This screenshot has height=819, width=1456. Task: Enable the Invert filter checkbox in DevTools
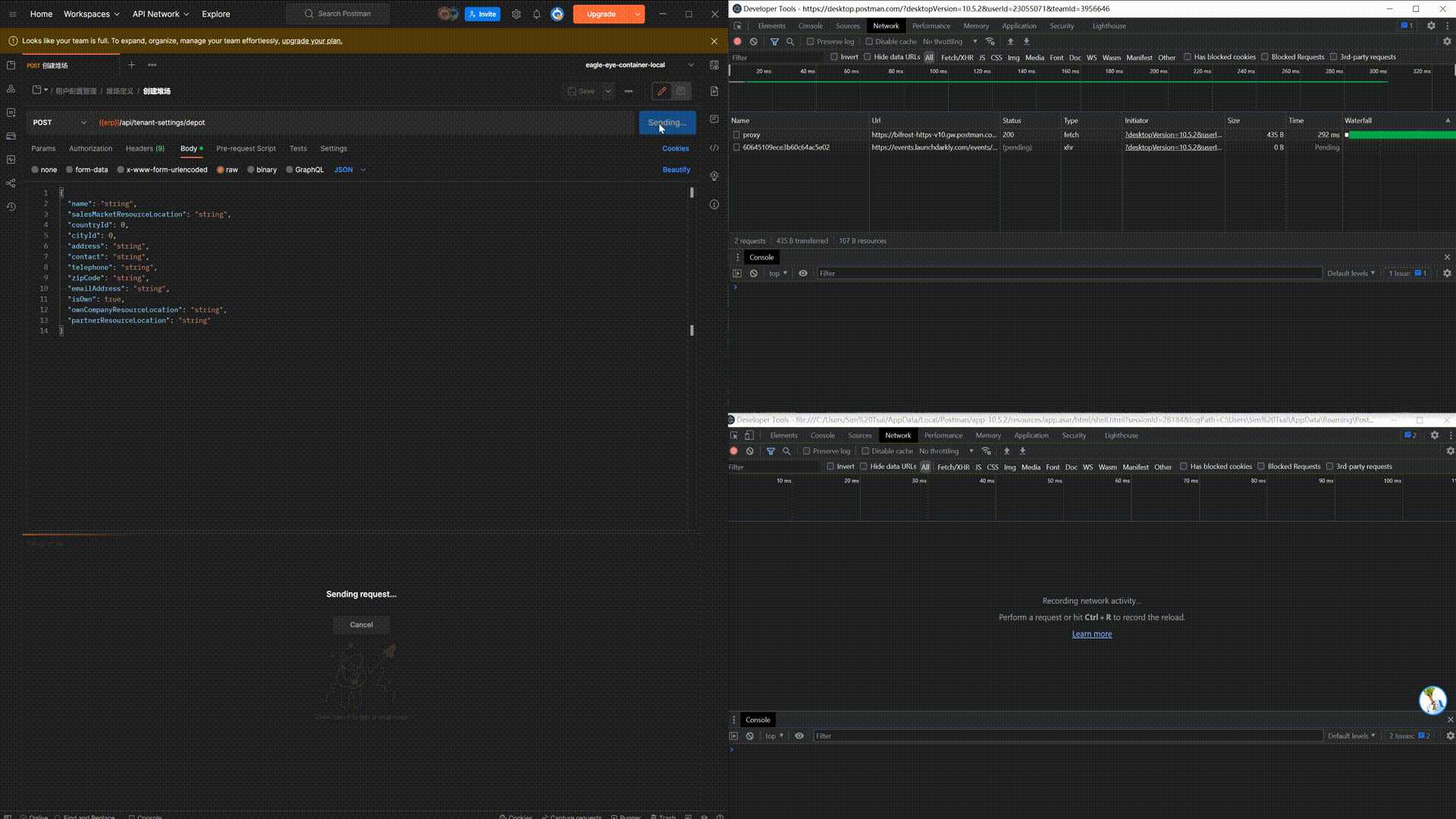coord(833,58)
